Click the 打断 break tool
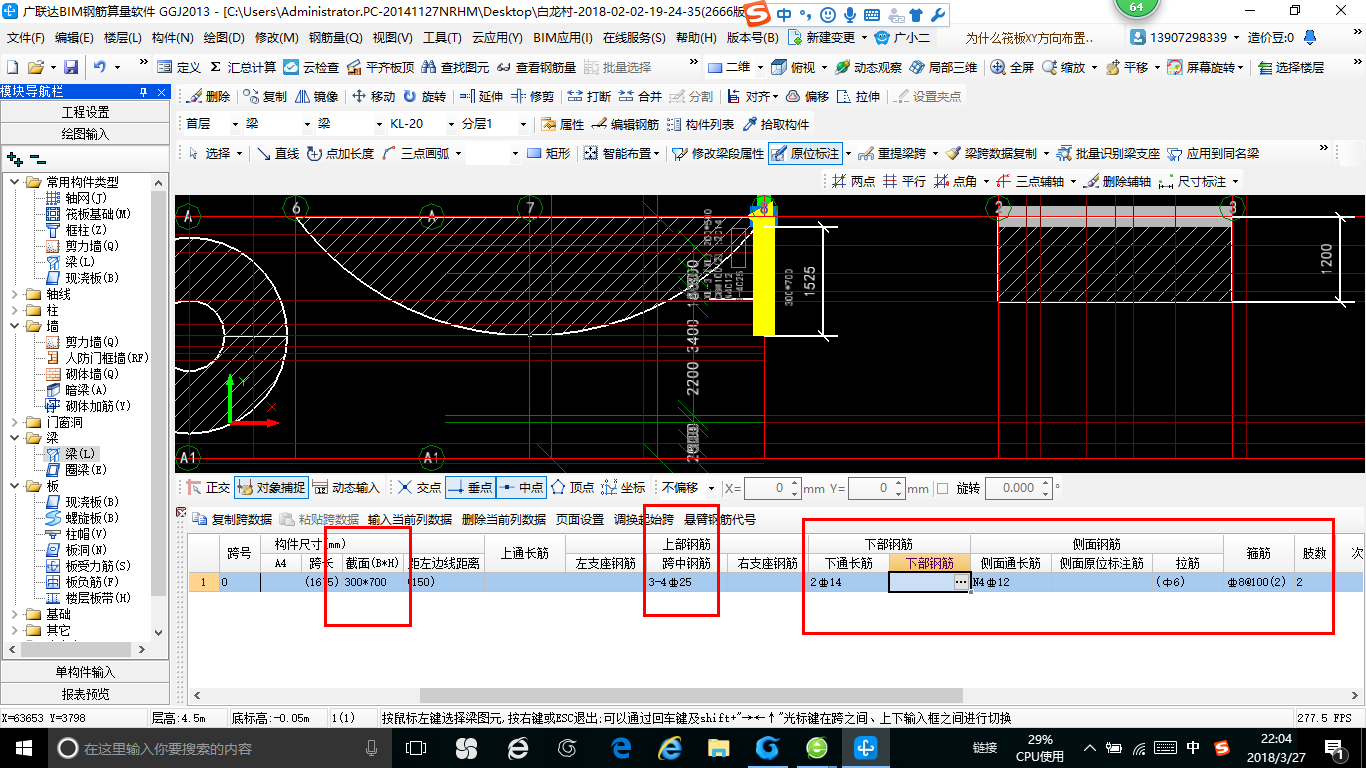 point(589,97)
